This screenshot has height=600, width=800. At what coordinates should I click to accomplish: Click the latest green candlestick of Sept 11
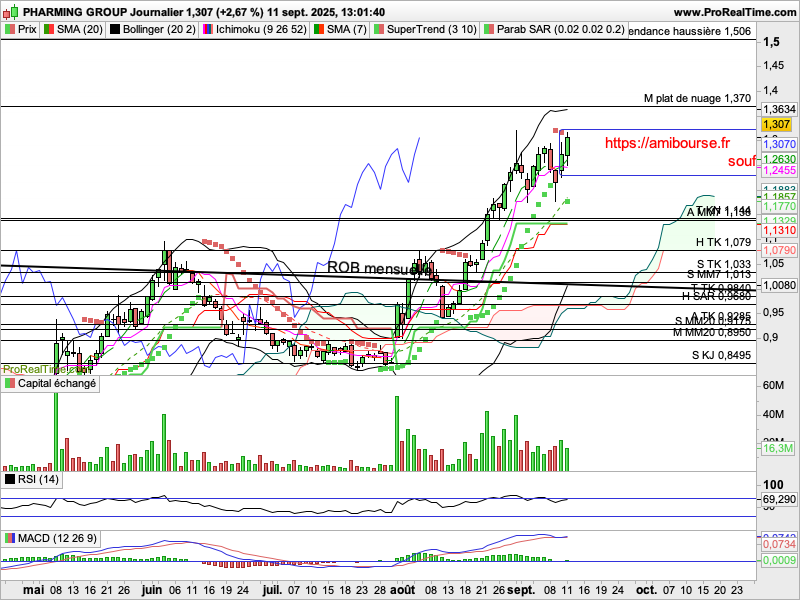[x=567, y=146]
